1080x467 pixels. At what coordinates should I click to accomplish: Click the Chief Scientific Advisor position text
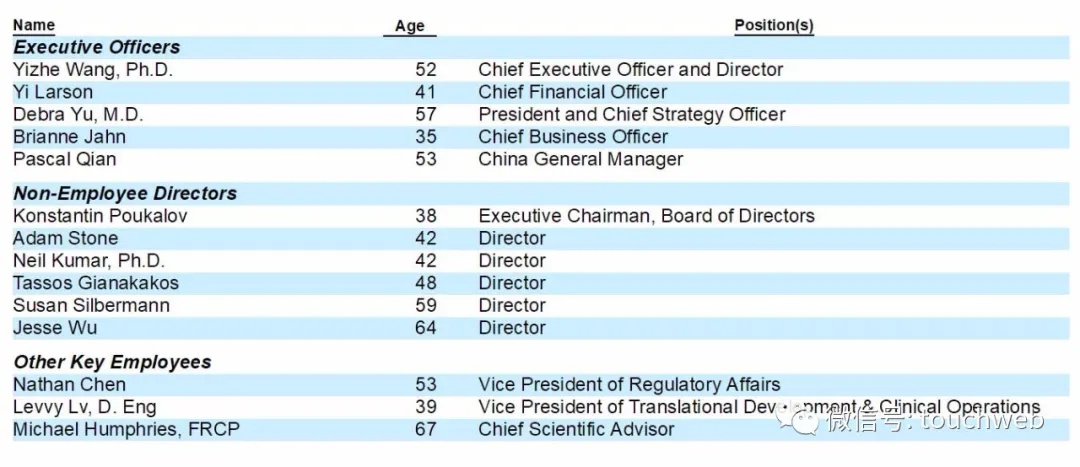576,429
